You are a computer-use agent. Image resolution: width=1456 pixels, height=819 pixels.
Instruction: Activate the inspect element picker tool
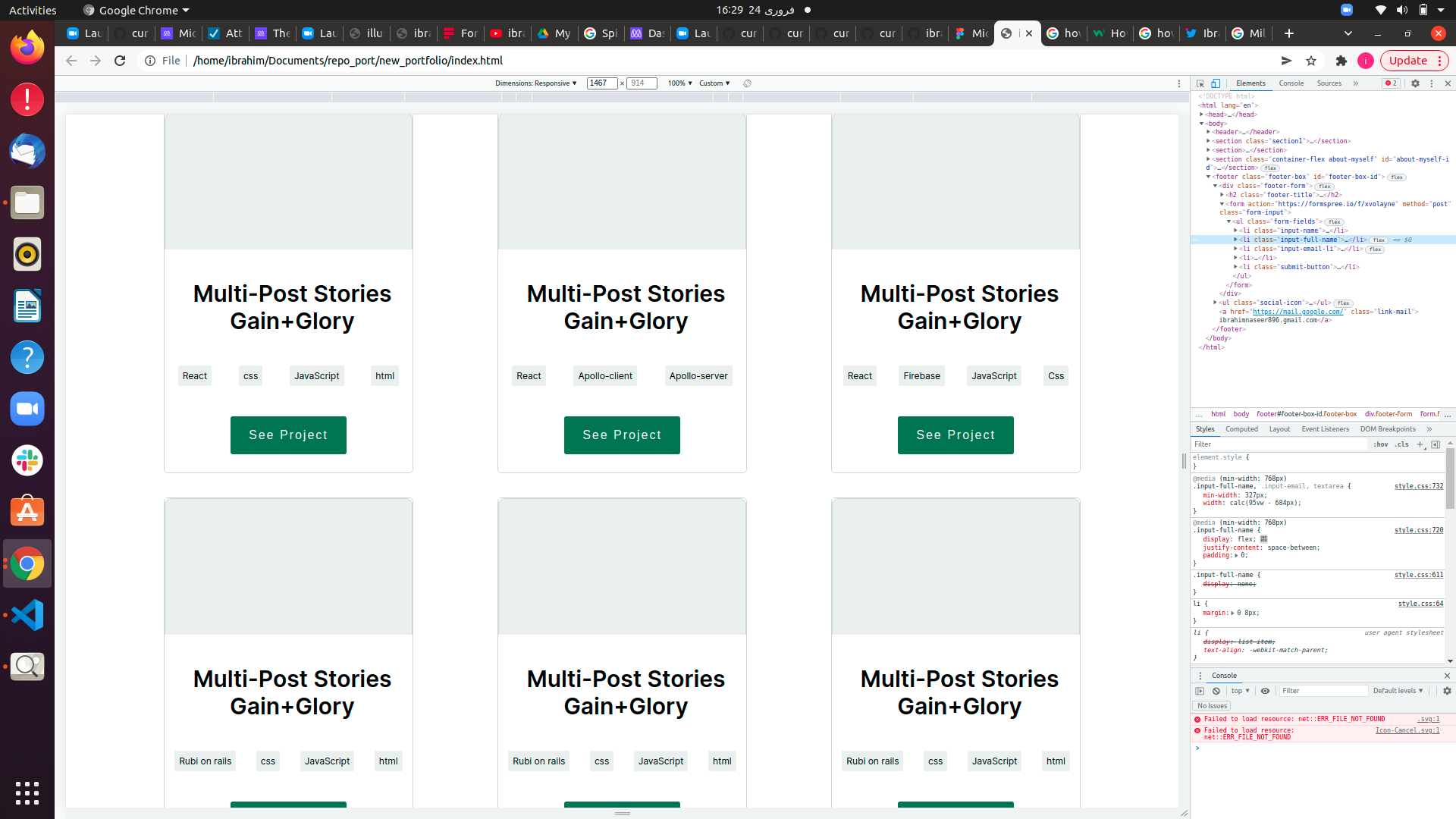click(1200, 83)
